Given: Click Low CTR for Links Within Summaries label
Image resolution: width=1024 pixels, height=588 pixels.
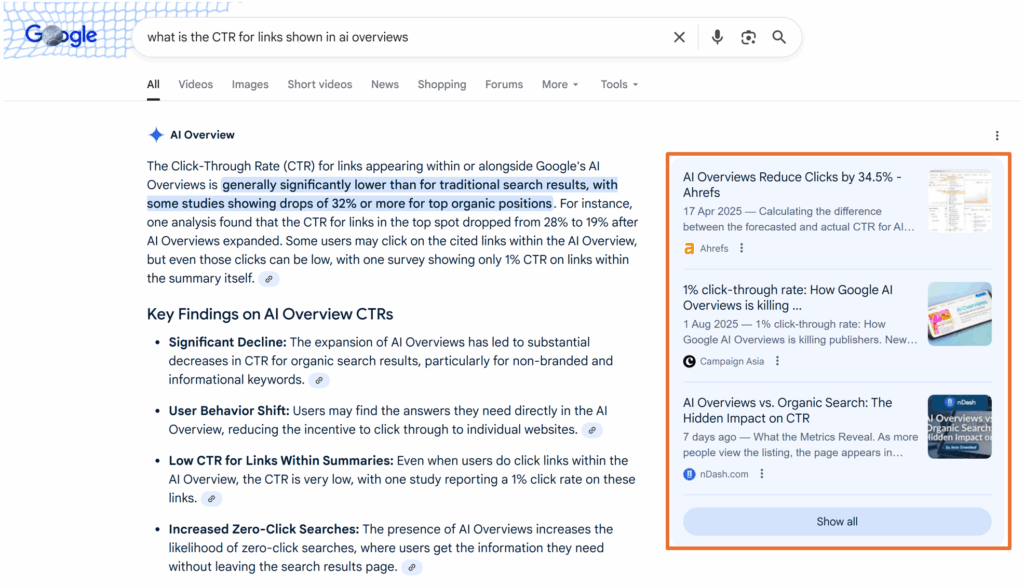Looking at the screenshot, I should coord(281,461).
